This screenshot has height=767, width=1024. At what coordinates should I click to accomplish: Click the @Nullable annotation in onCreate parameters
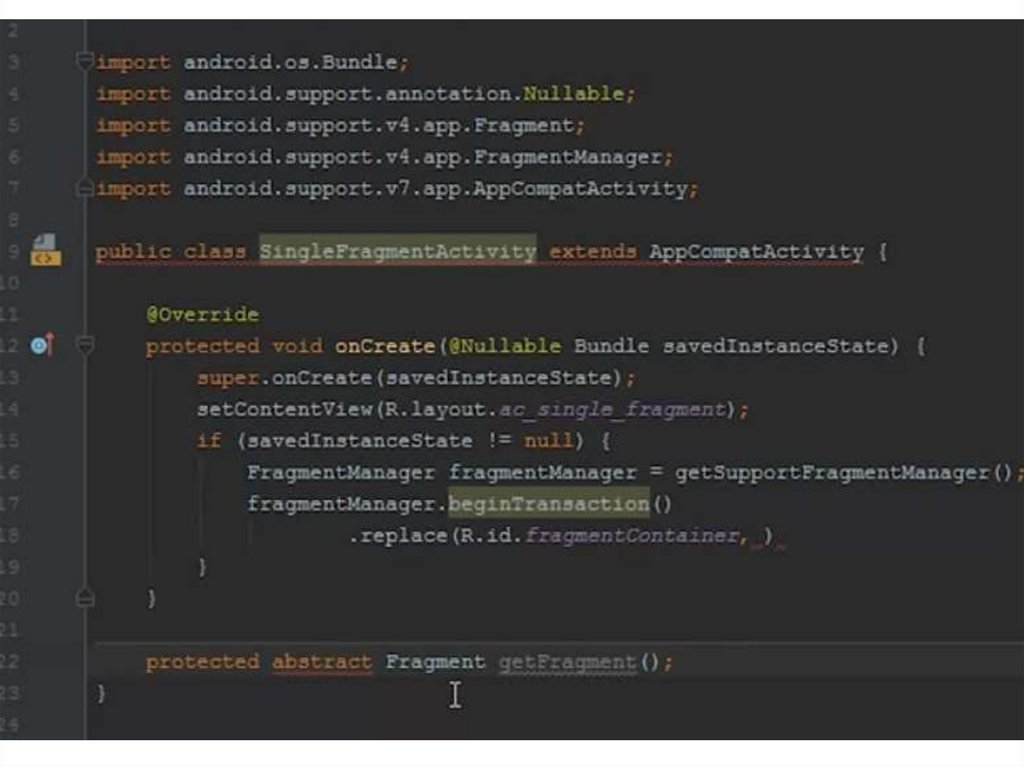click(x=505, y=346)
